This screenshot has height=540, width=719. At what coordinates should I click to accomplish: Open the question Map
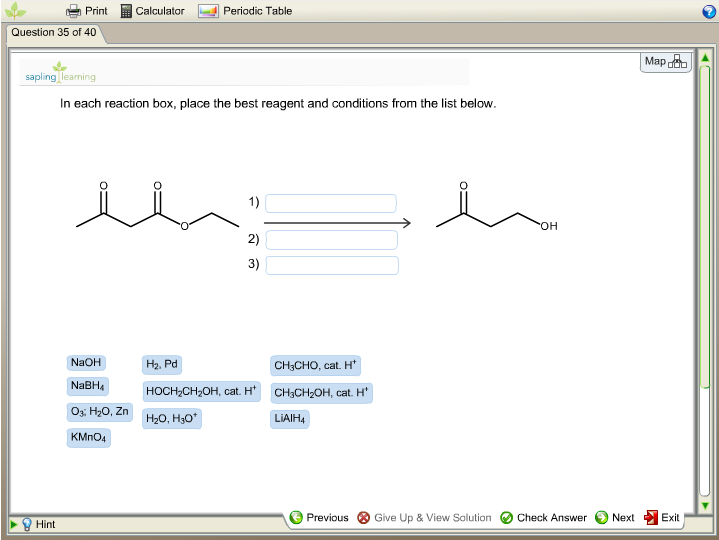point(665,61)
